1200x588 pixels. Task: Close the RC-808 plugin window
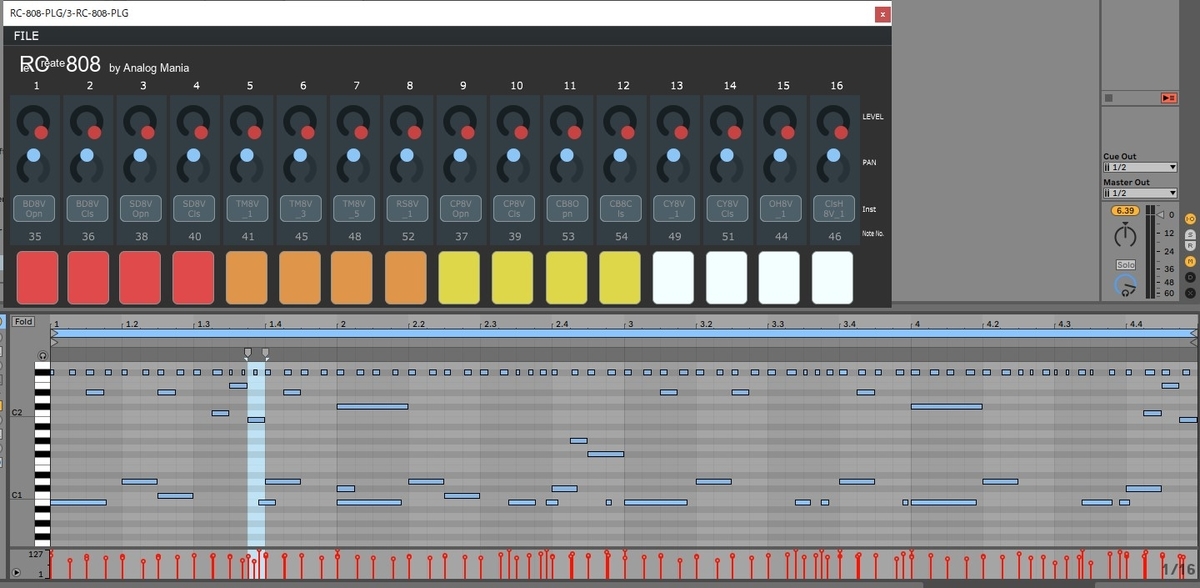882,14
